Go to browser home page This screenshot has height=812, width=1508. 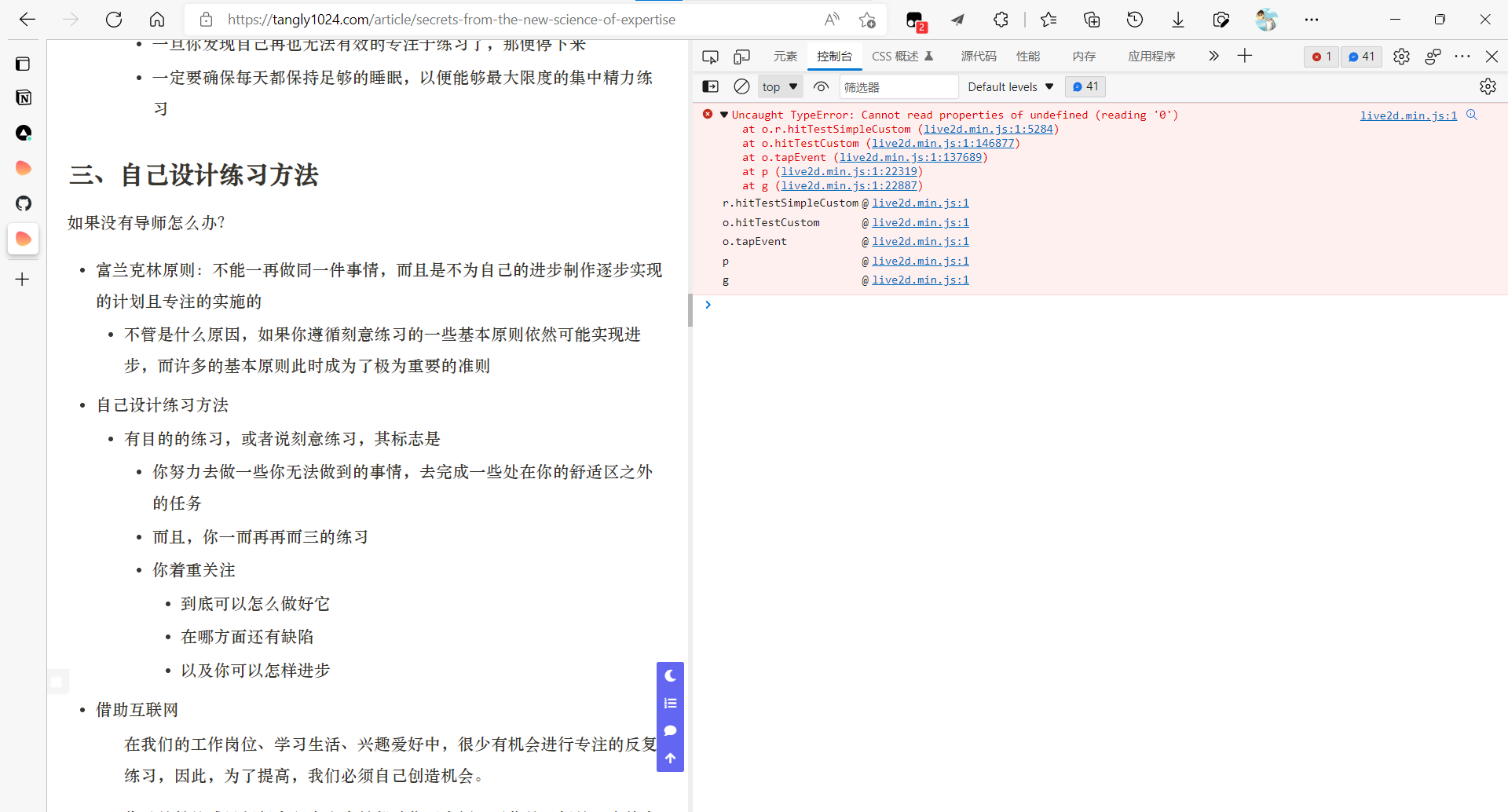[x=157, y=20]
